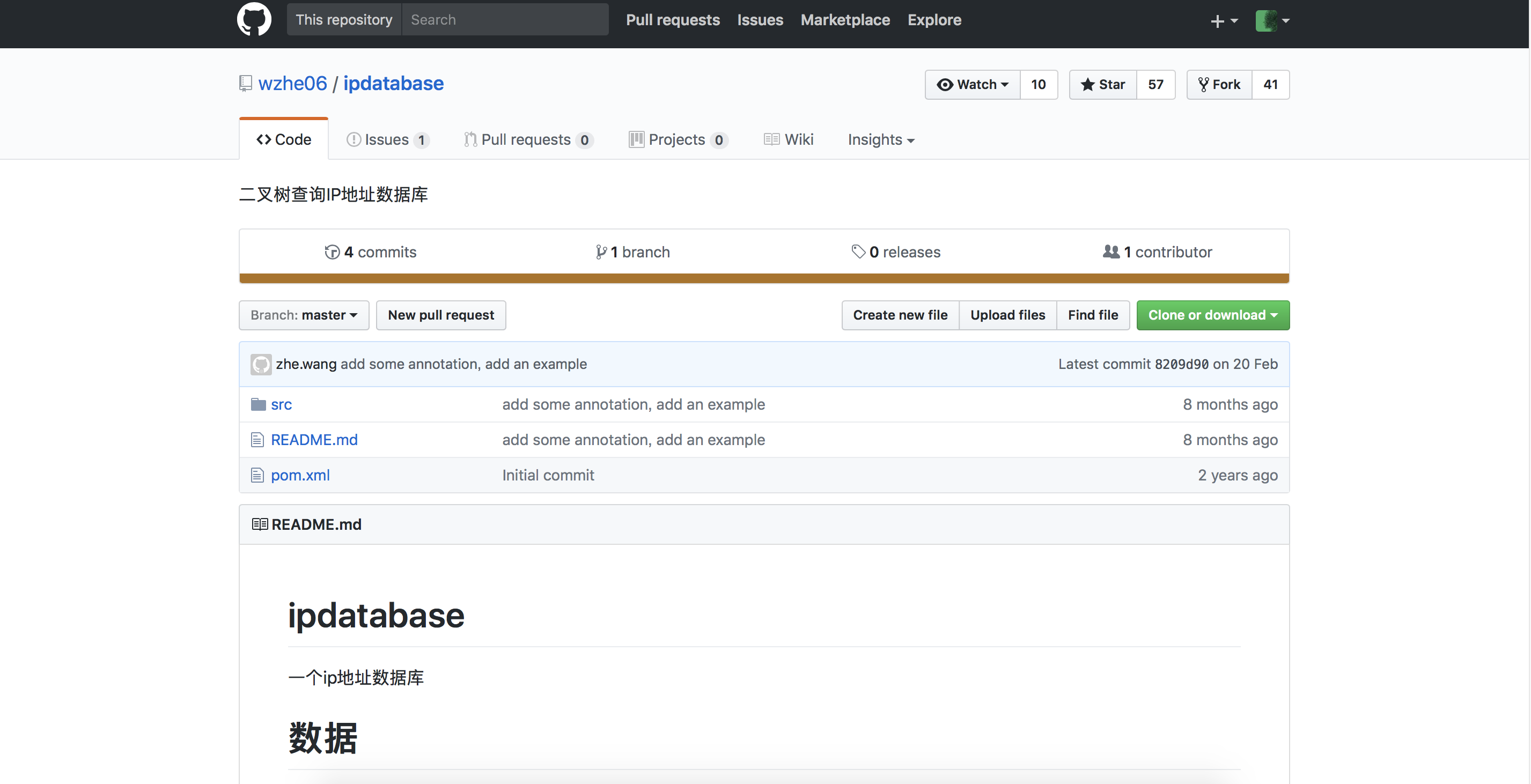Open the Watch notifications dropdown
This screenshot has width=1531, height=784.
click(x=973, y=84)
